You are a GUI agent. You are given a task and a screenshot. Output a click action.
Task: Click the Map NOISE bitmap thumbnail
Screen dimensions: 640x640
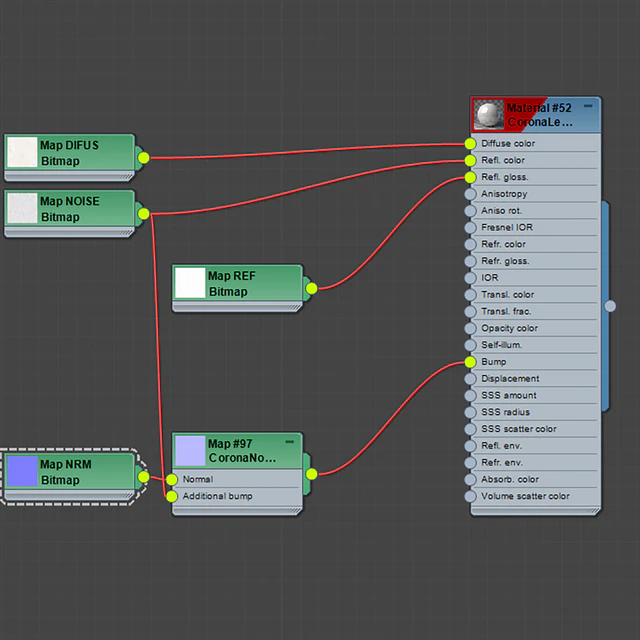(x=22, y=208)
